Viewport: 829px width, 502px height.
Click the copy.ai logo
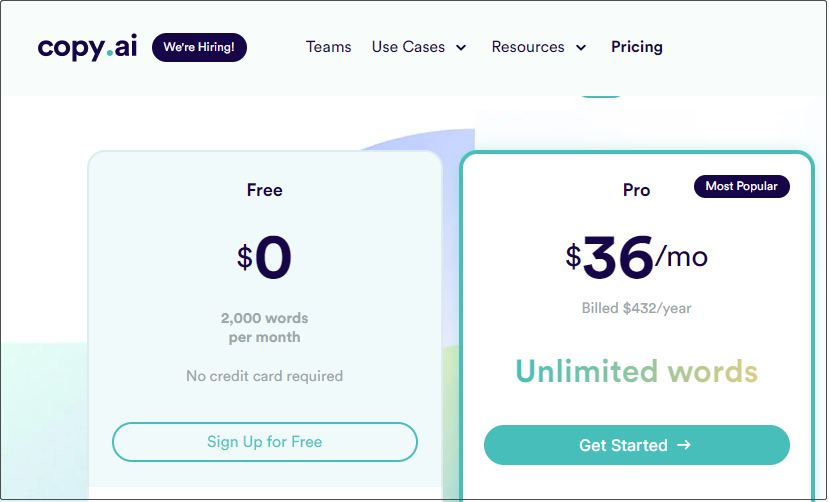coord(87,47)
